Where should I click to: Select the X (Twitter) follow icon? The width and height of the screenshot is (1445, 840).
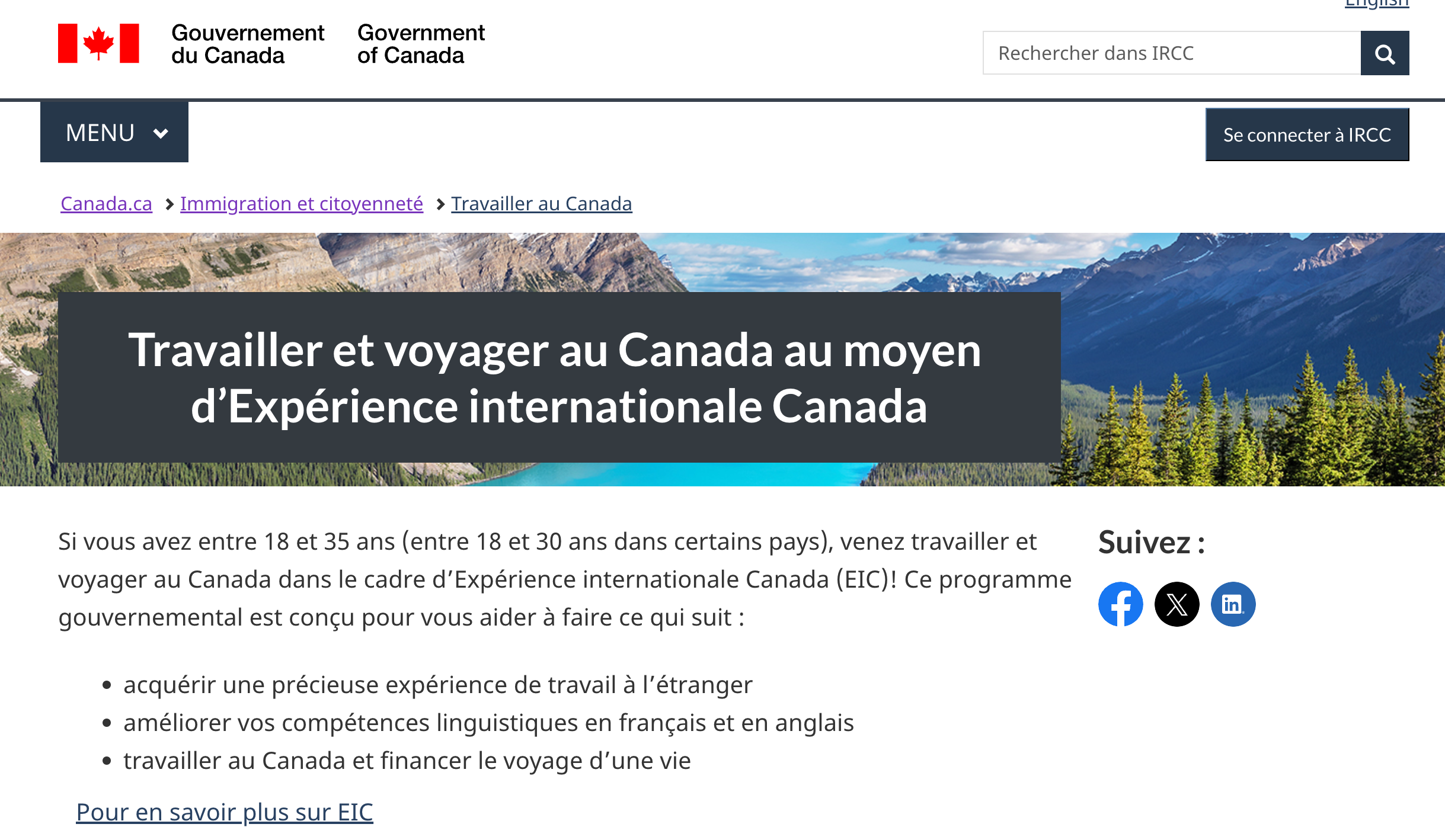point(1175,604)
